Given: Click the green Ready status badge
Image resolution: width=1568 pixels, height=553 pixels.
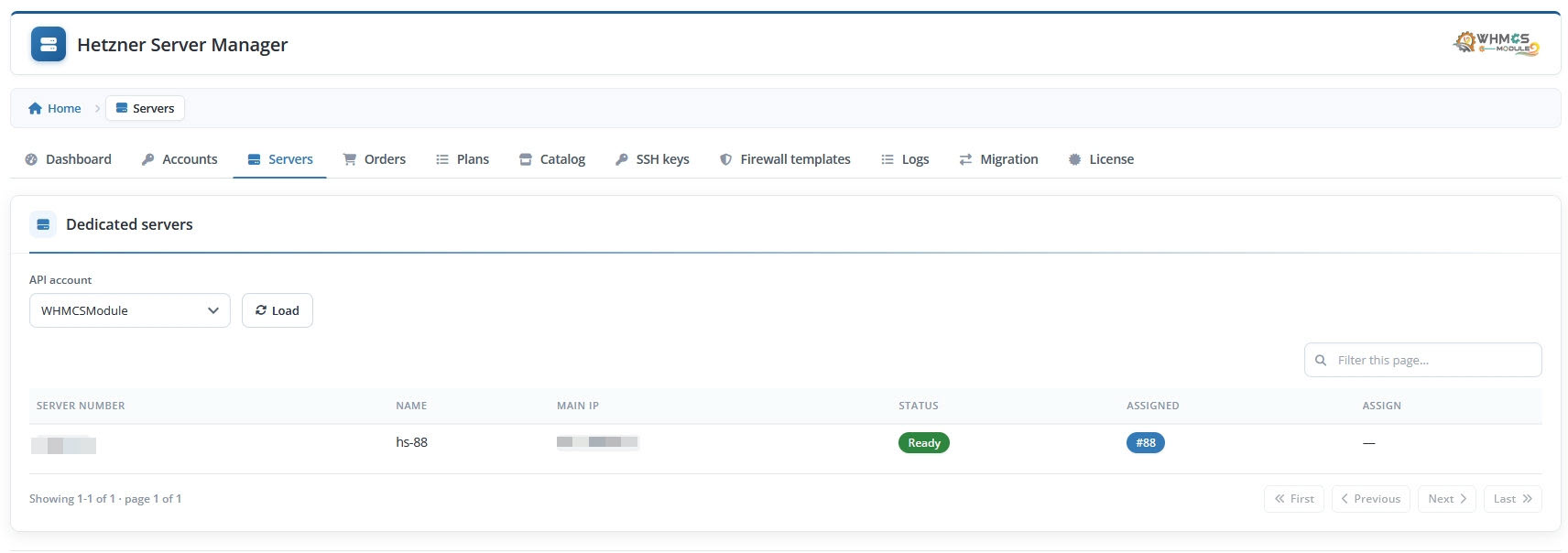Looking at the screenshot, I should pos(924,443).
